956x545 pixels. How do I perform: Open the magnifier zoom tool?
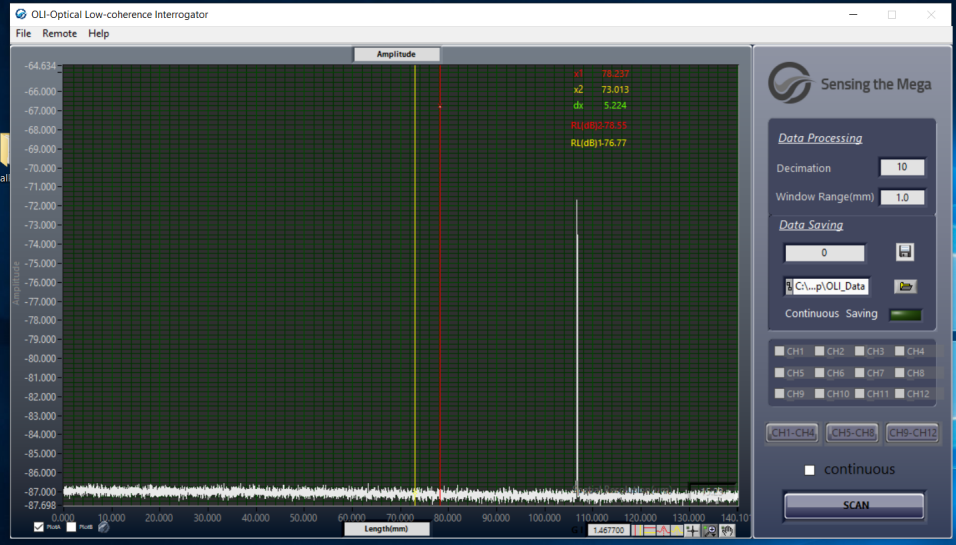coord(710,530)
